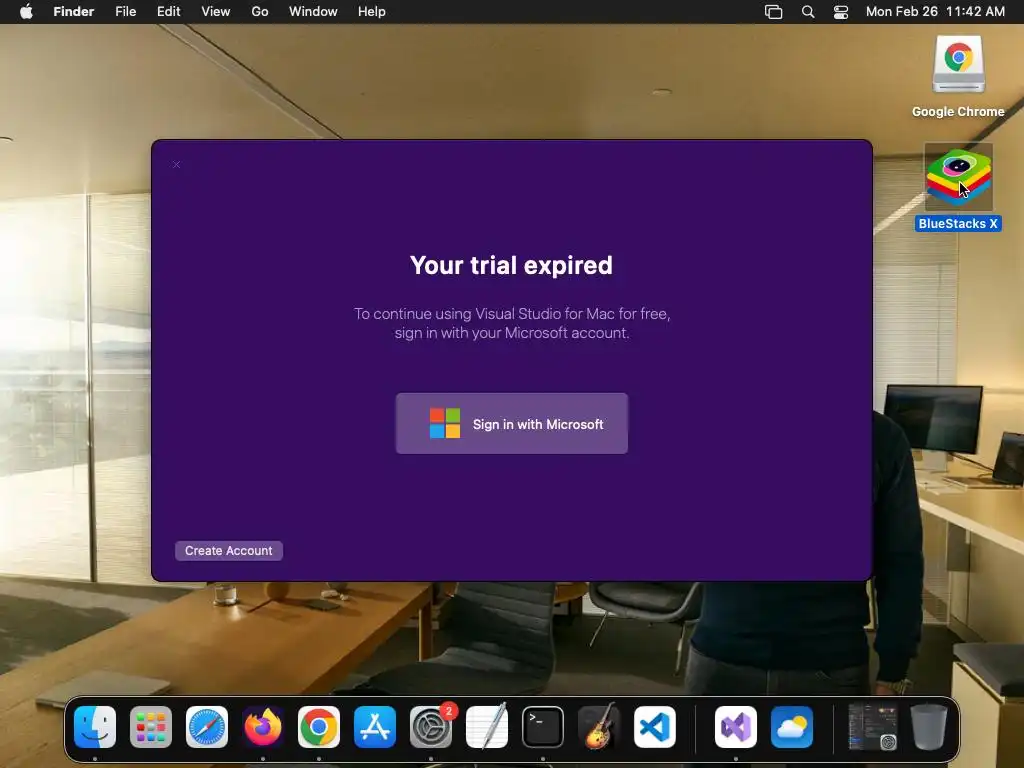The width and height of the screenshot is (1024, 768).
Task: Click the Google Chrome label on desktop
Action: pos(958,112)
